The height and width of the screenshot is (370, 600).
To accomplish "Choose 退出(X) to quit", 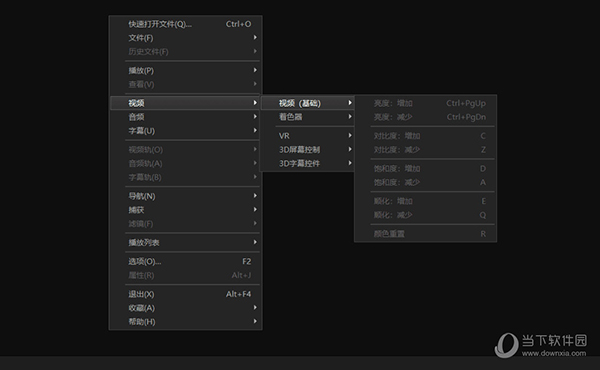I will click(186, 294).
